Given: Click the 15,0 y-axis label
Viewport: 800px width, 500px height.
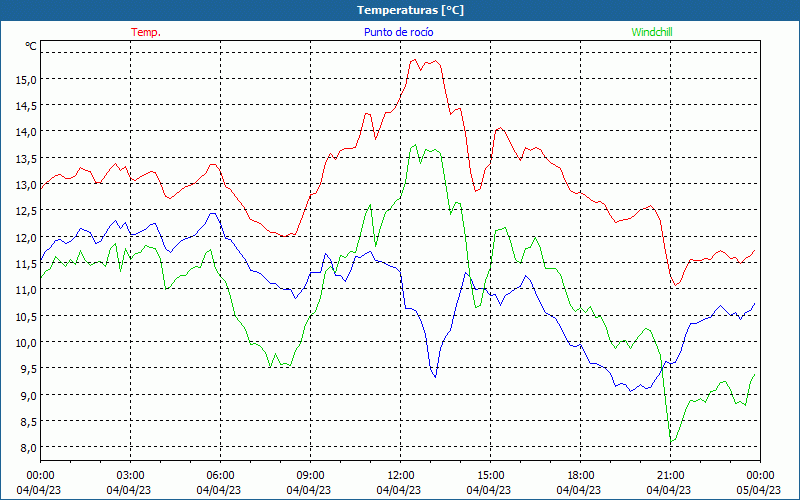Looking at the screenshot, I should pos(26,80).
